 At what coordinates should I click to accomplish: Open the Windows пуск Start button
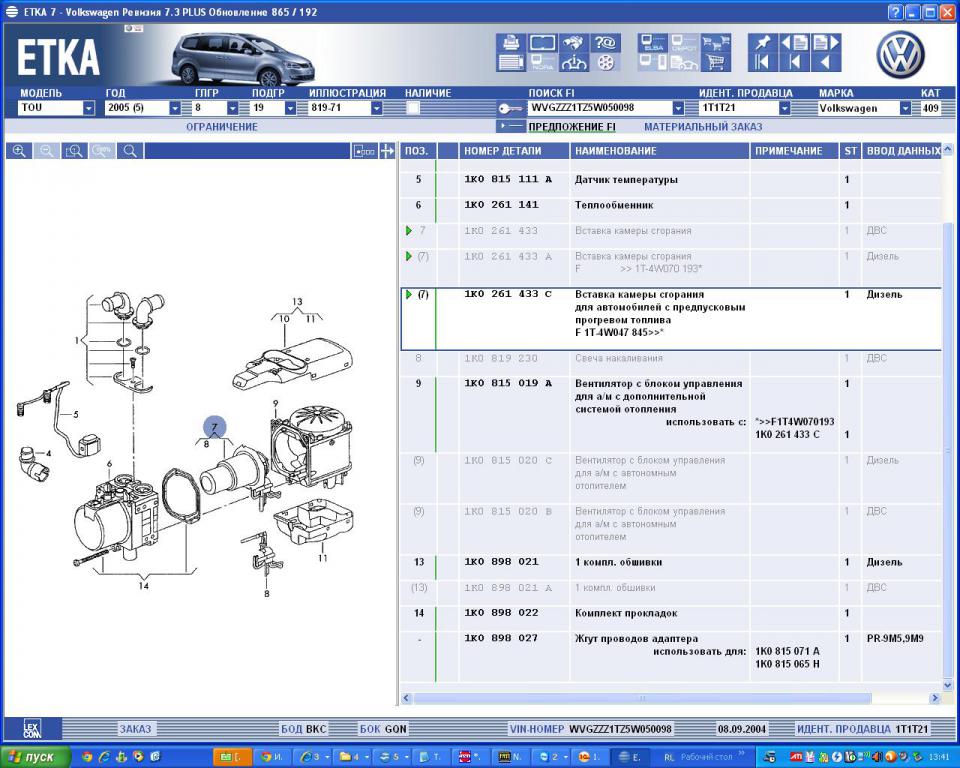point(36,757)
